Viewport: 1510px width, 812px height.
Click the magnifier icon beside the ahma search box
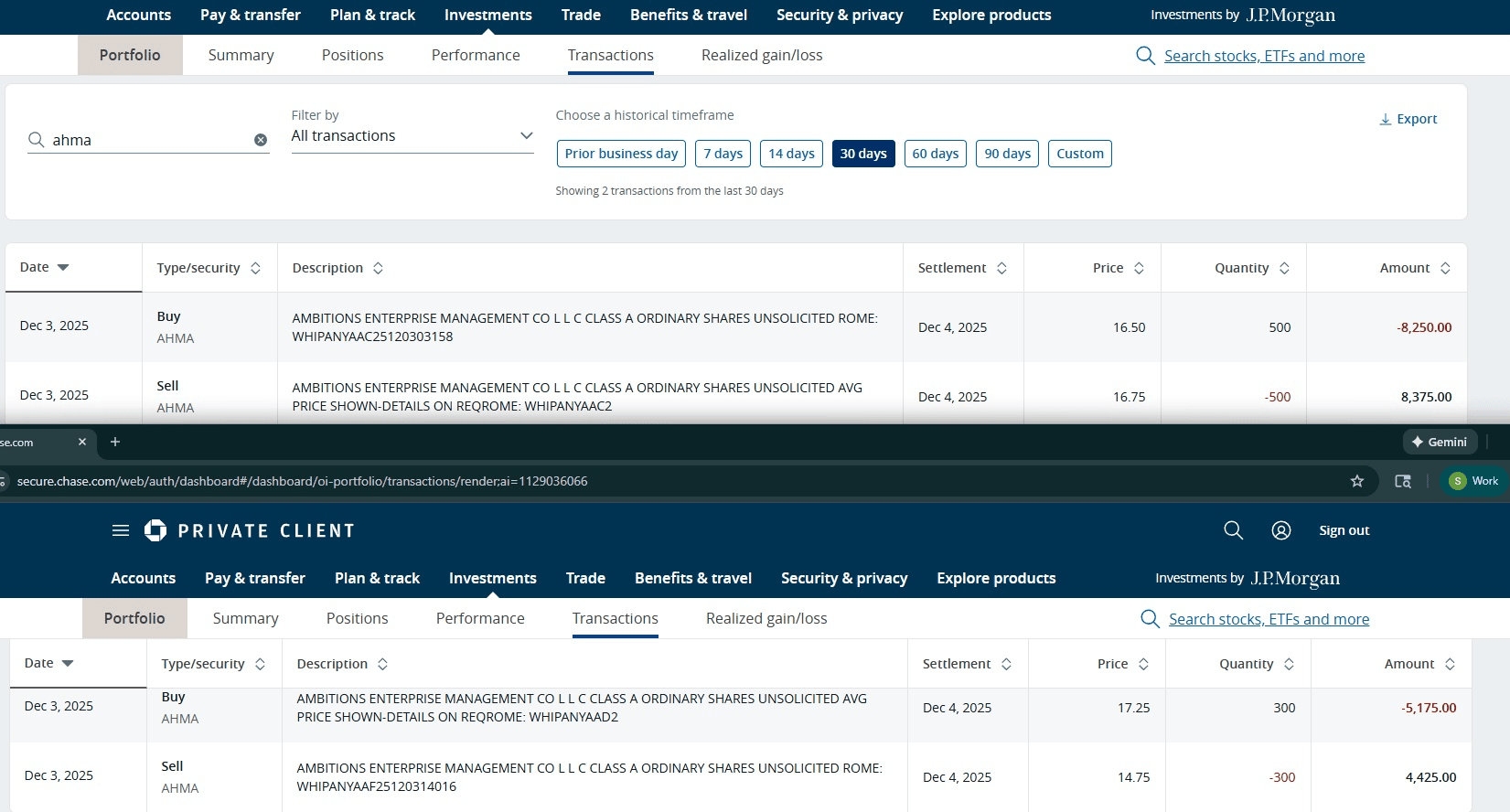click(x=37, y=140)
